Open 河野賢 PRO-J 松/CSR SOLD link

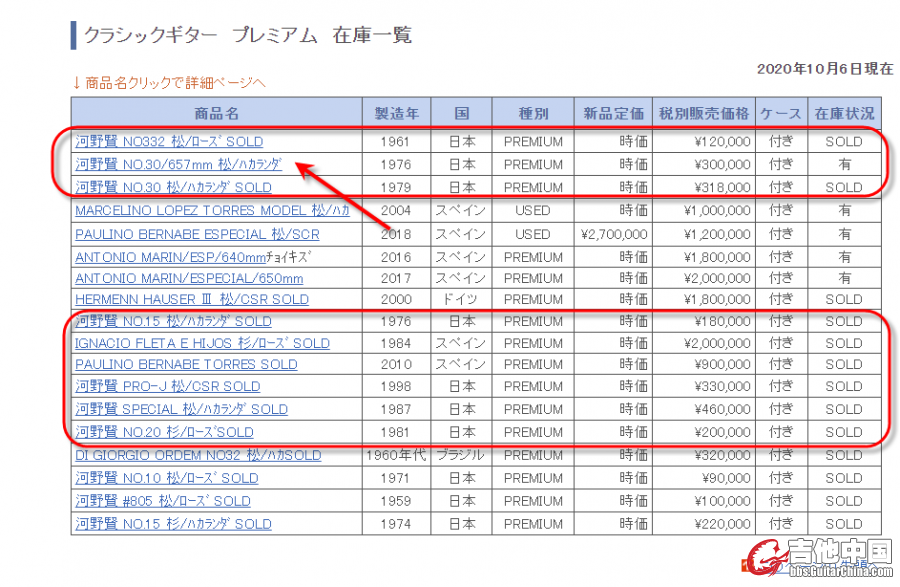tap(168, 387)
